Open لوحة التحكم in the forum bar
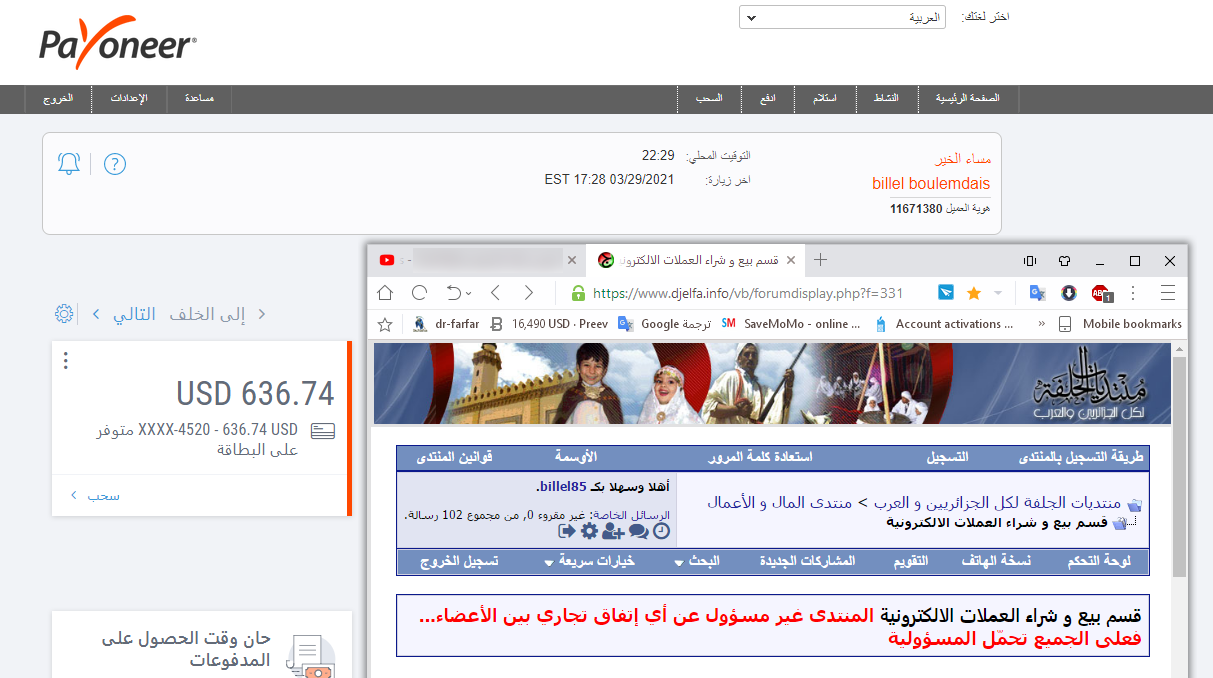 click(x=1098, y=561)
